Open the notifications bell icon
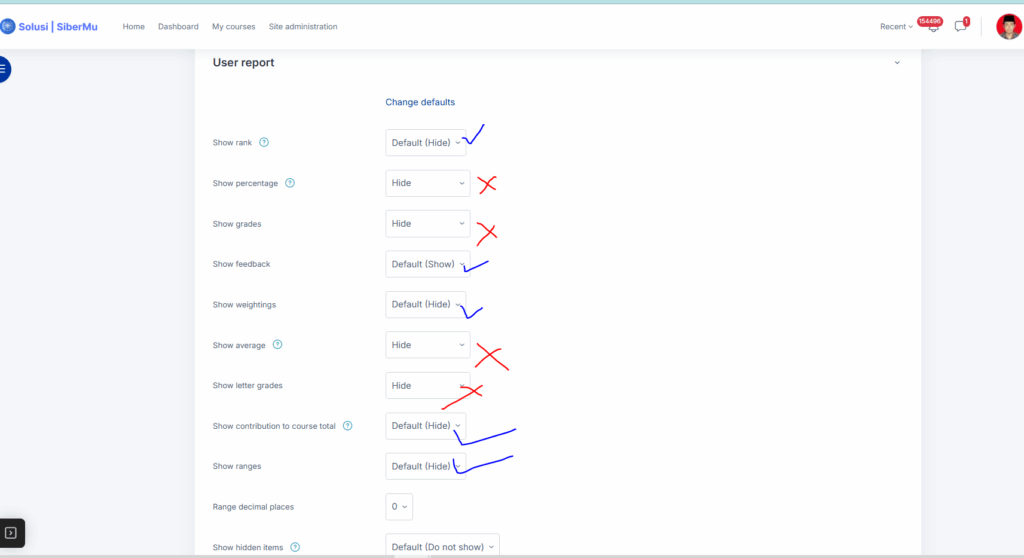 [933, 26]
